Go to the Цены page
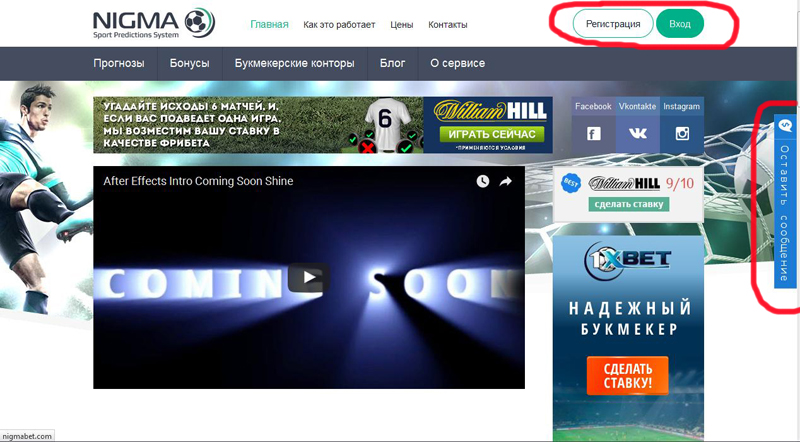This screenshot has height=442, width=800. (x=402, y=24)
